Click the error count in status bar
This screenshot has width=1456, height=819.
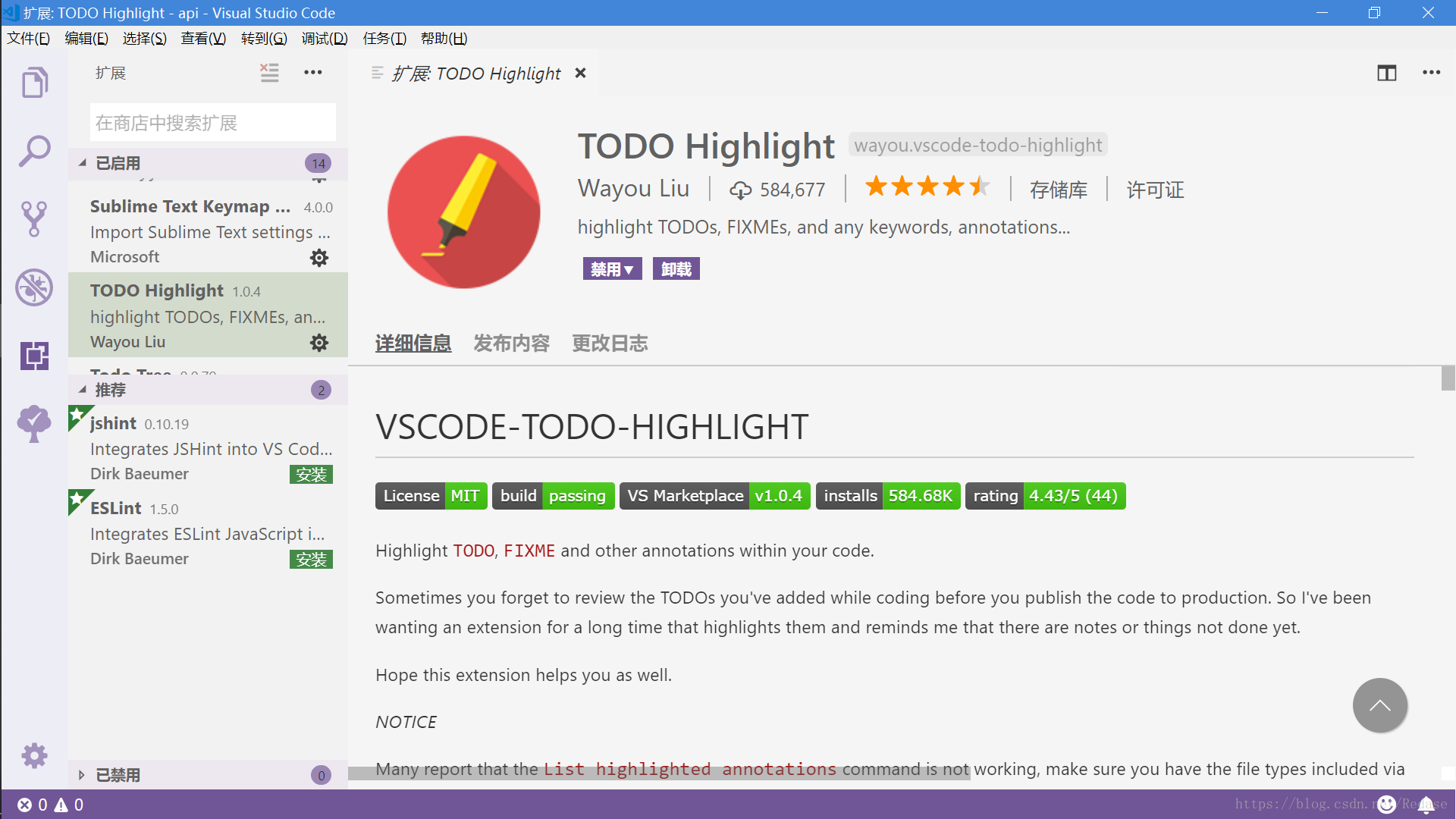click(33, 805)
